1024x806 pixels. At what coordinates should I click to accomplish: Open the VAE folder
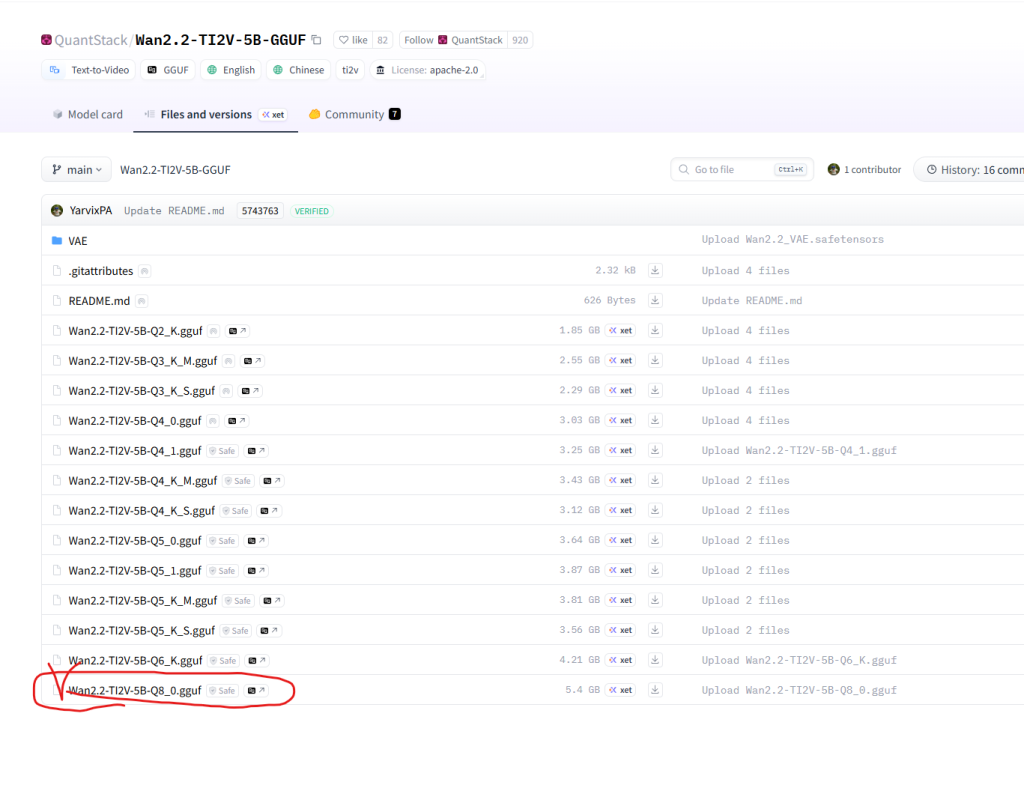(77, 240)
